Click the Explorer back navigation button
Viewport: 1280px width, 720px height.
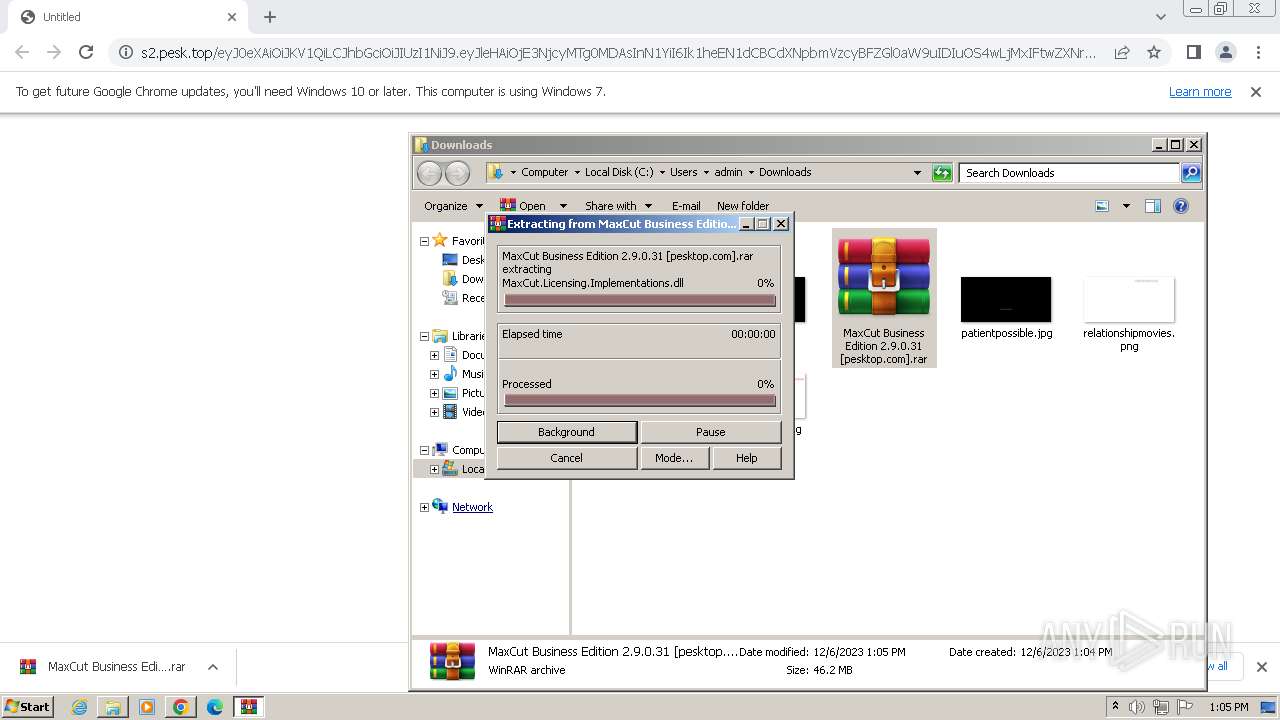click(x=430, y=173)
